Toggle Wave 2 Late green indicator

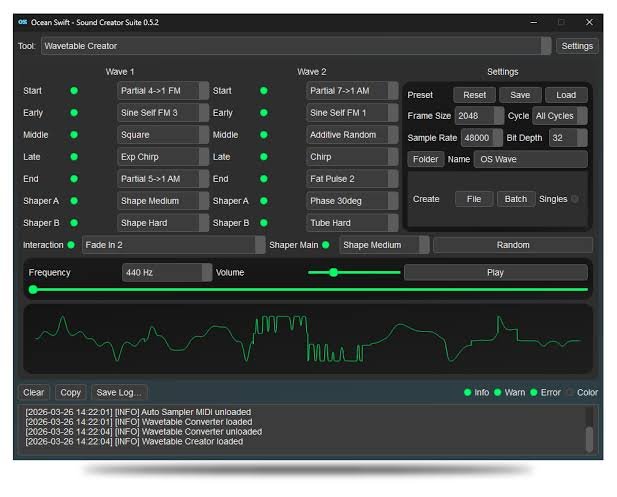pyautogui.click(x=264, y=157)
